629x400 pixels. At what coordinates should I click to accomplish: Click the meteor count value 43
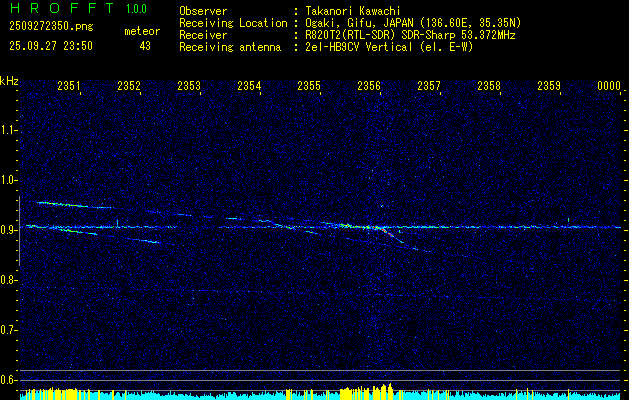[x=145, y=46]
